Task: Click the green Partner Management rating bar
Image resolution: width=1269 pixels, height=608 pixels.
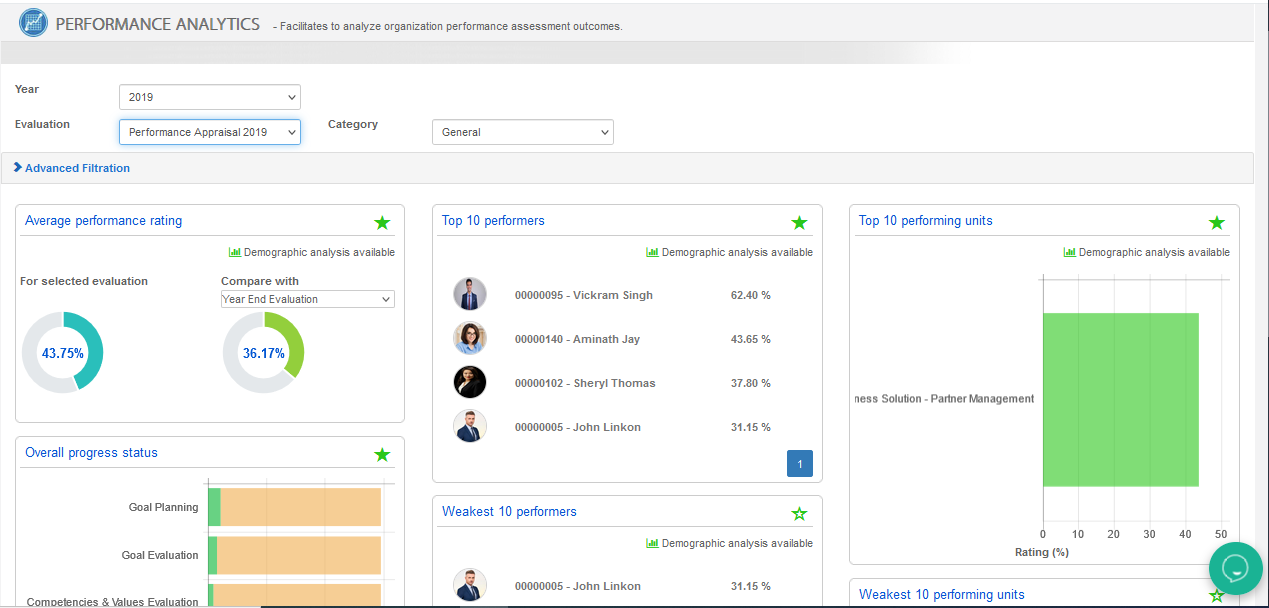Action: pos(1120,400)
